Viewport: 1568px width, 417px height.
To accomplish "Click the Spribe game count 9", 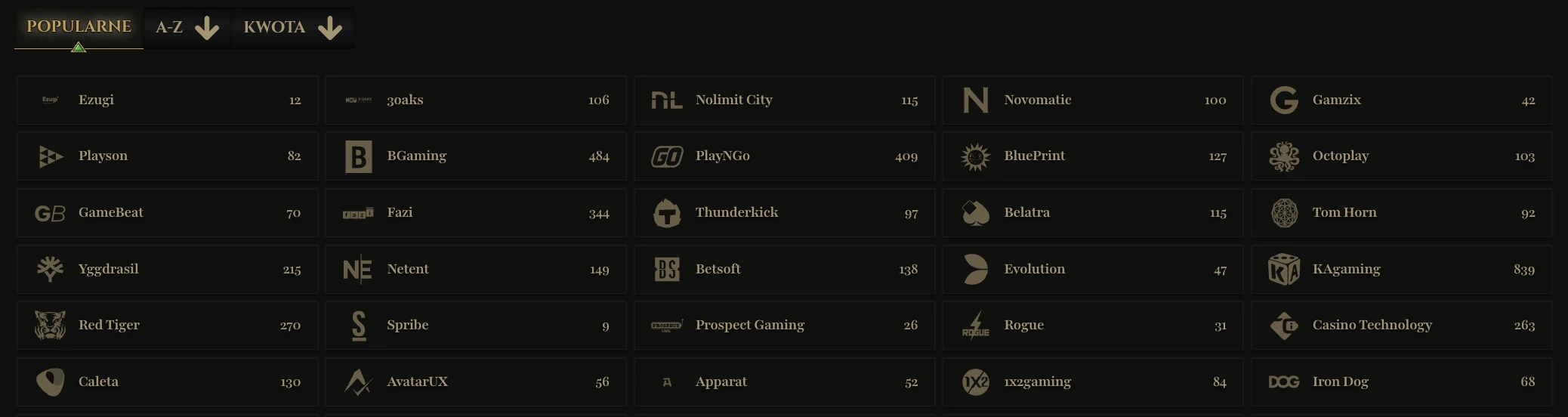I will [x=605, y=326].
